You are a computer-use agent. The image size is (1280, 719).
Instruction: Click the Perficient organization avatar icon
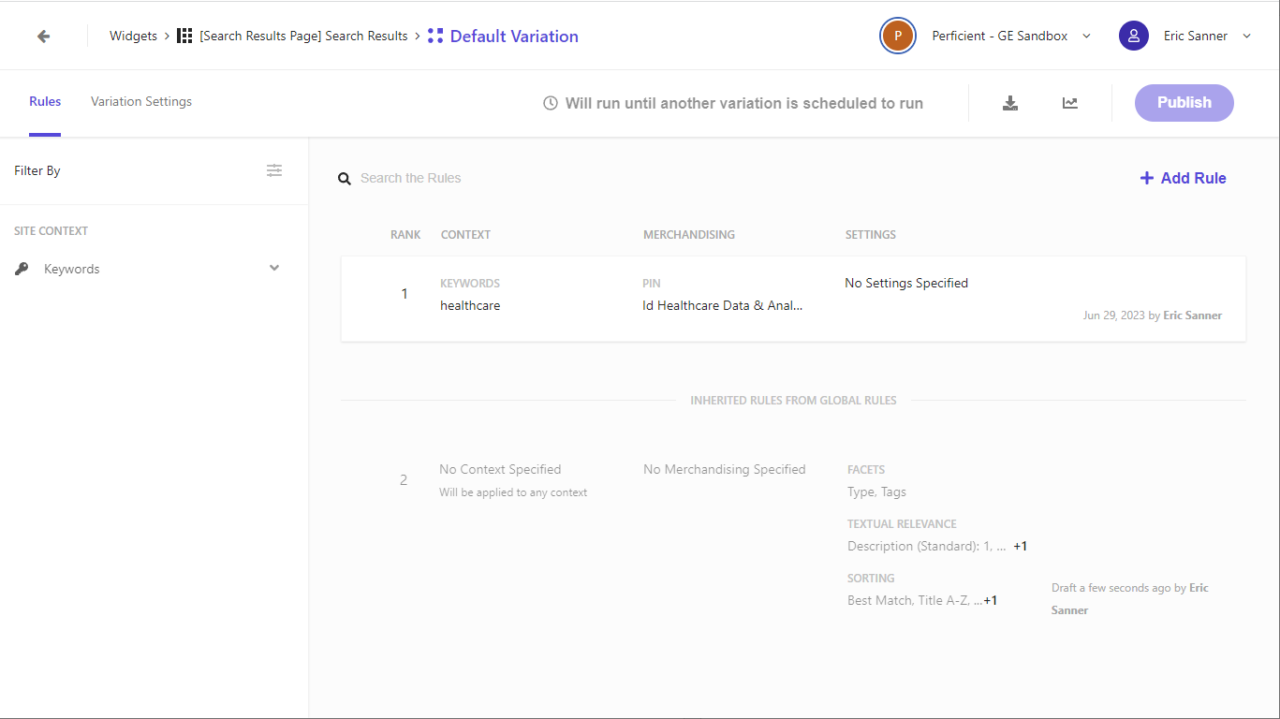click(x=897, y=35)
